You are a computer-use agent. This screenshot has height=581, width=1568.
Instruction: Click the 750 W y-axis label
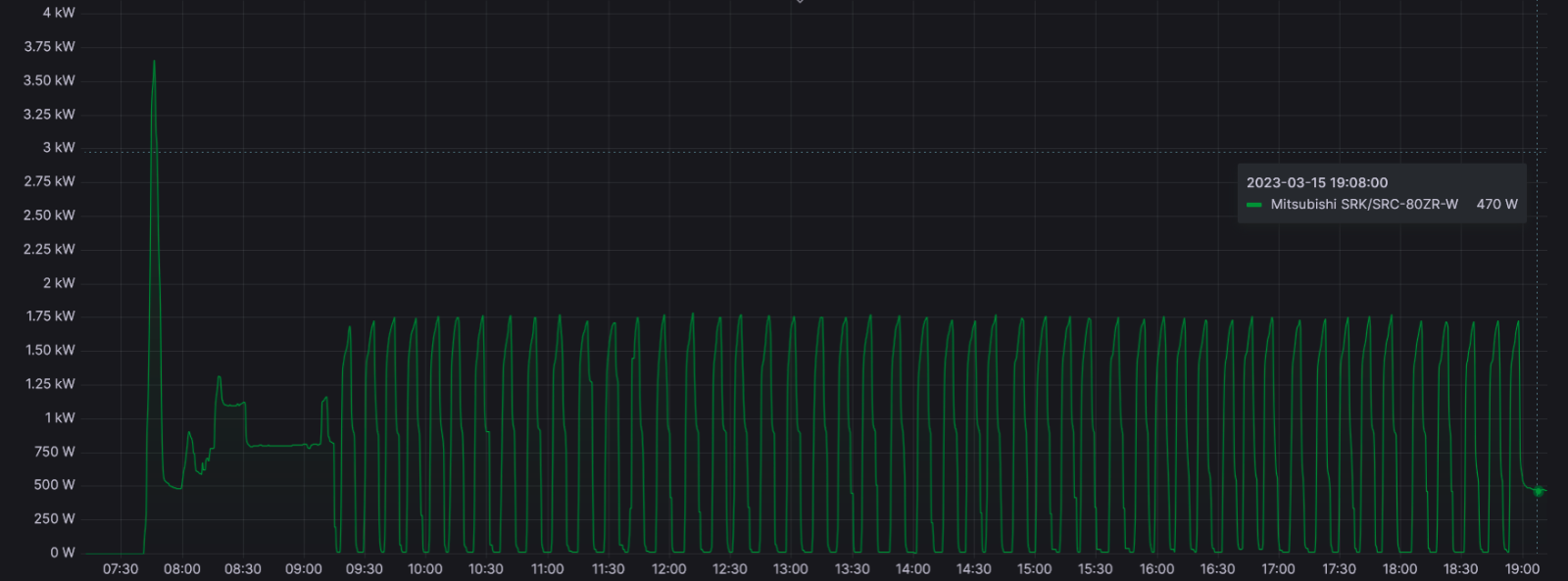pyautogui.click(x=55, y=452)
